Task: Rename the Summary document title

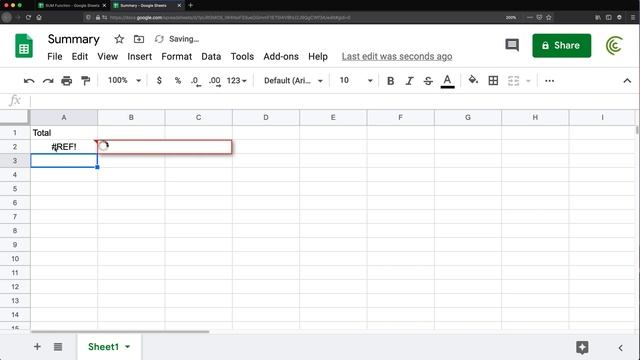Action: [x=73, y=39]
